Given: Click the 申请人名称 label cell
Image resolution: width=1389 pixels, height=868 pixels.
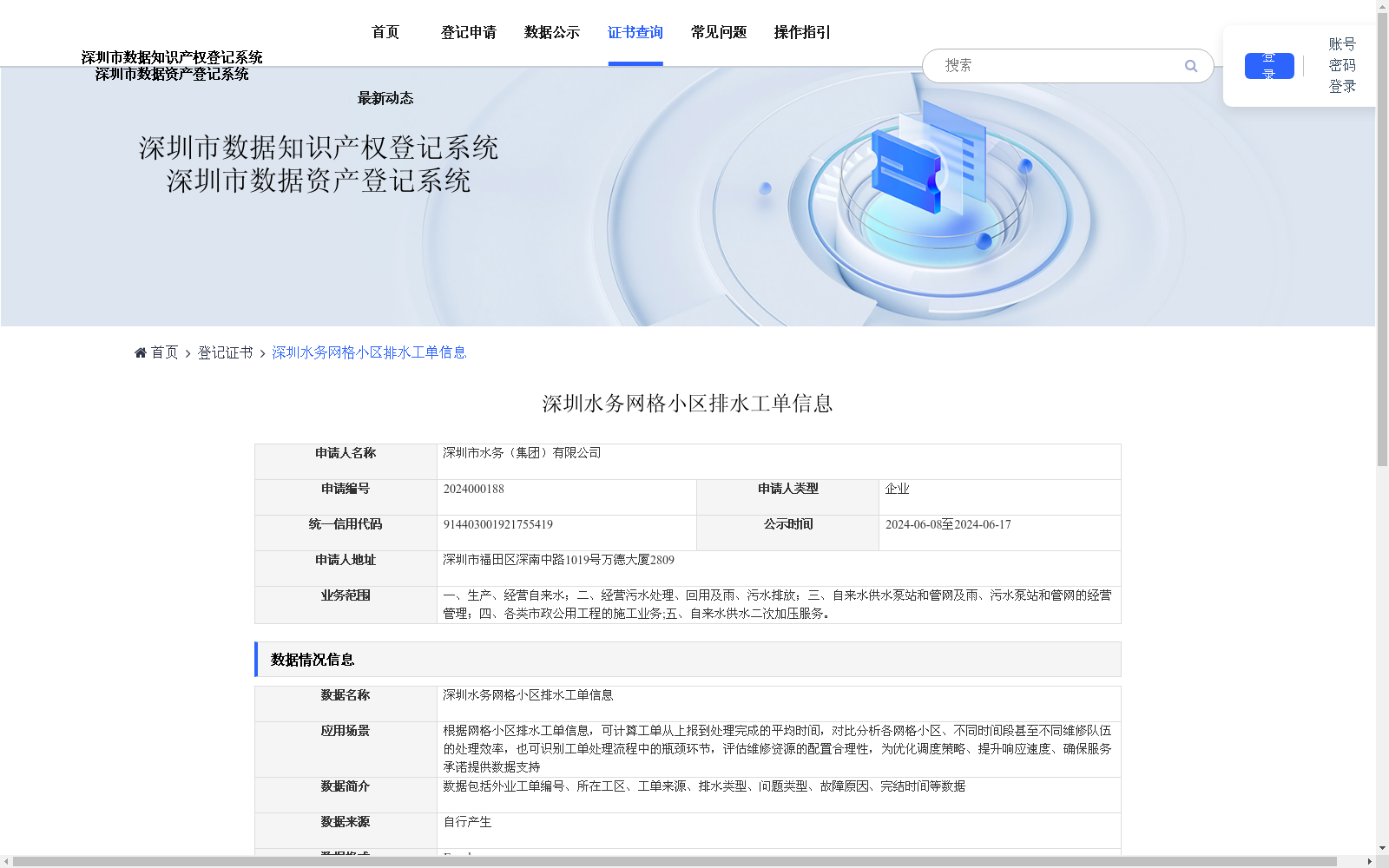Looking at the screenshot, I should pos(346,462).
